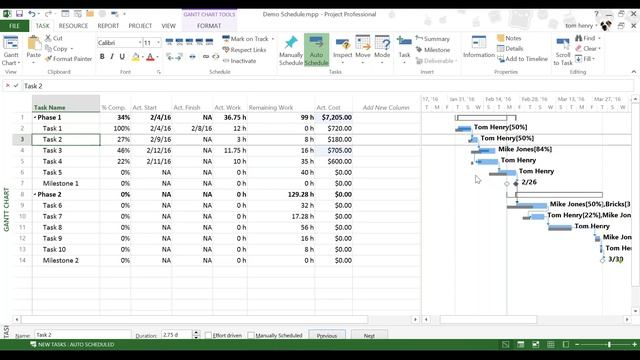Collapse the Phase 2 summary task
The image size is (640, 360).
35,195
